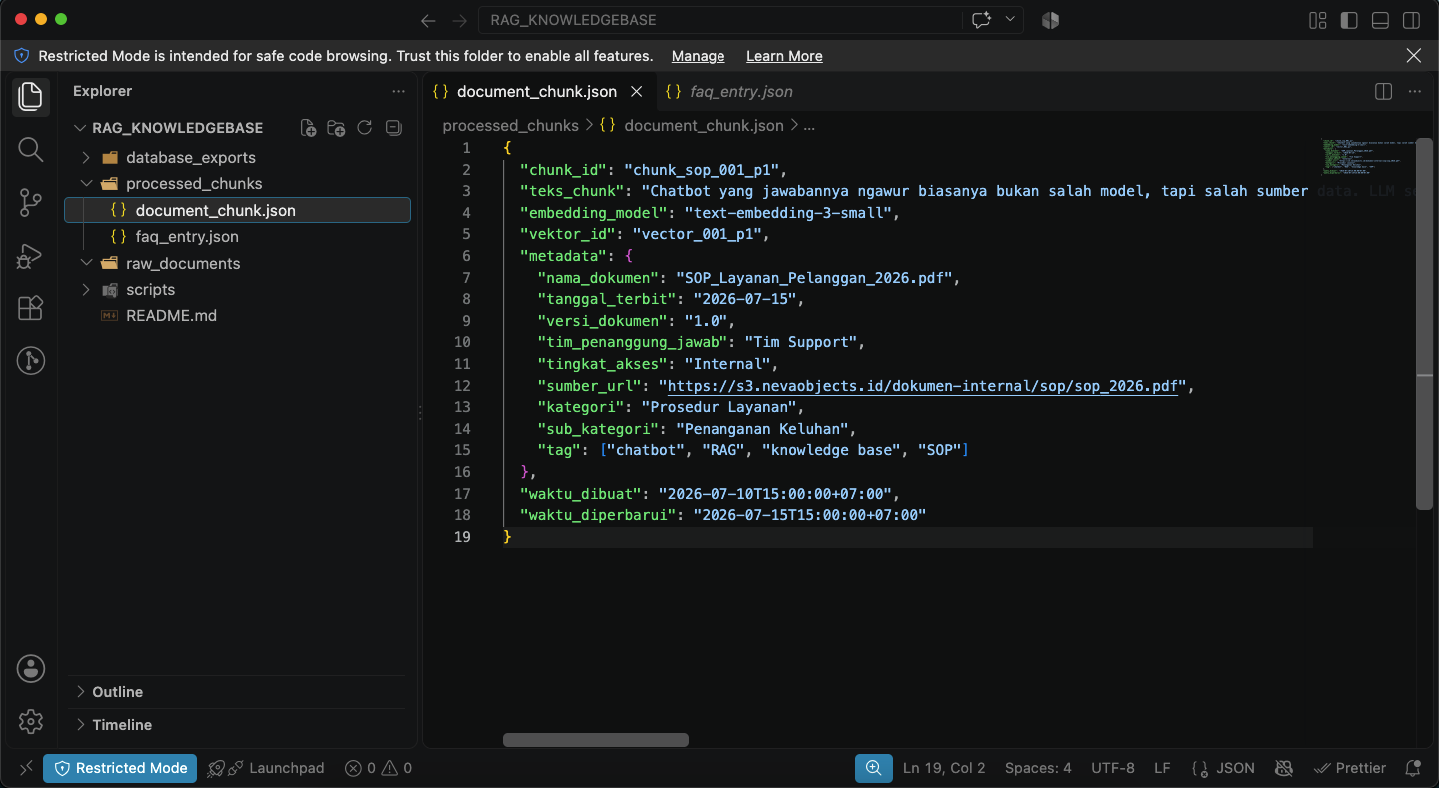
Task: Open Explorer panel more actions menu
Action: point(399,91)
